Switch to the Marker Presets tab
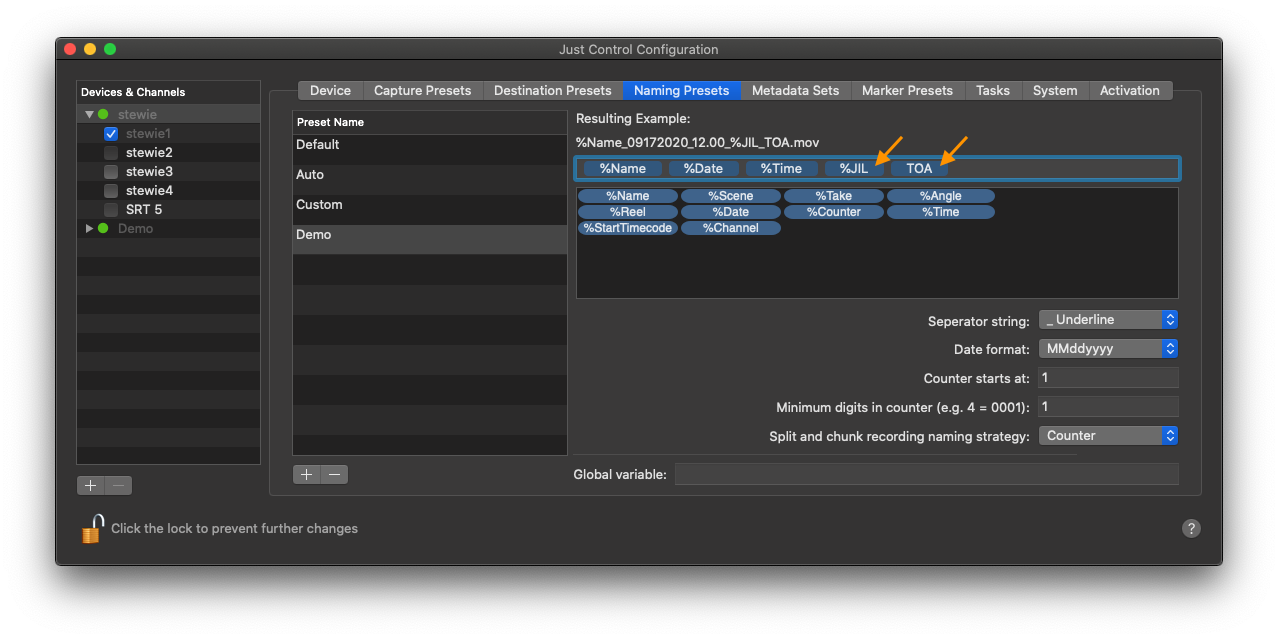 pos(907,90)
